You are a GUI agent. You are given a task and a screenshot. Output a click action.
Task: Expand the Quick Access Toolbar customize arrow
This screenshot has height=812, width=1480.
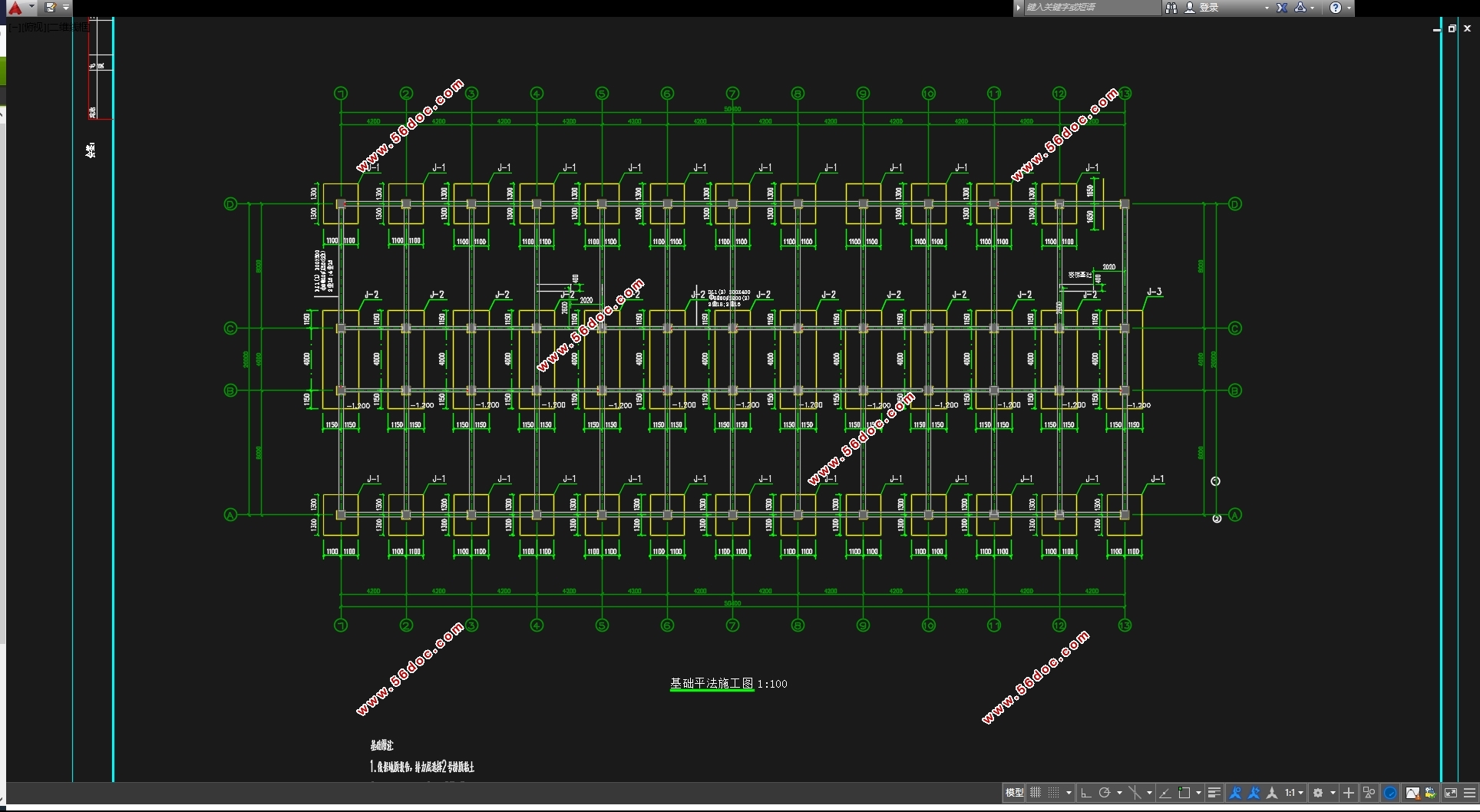tap(66, 8)
